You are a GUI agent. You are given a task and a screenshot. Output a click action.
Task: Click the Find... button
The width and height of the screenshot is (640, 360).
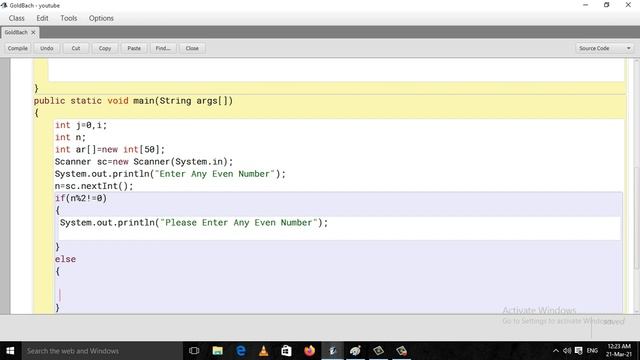click(163, 48)
